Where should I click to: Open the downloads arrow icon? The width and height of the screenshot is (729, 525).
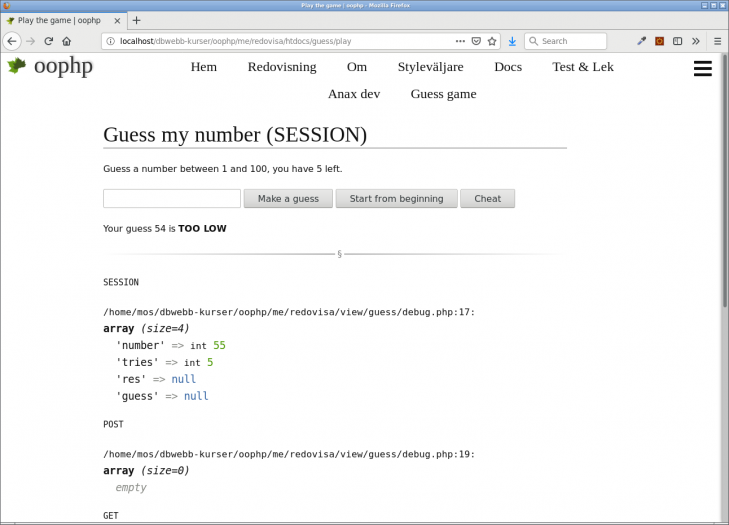pyautogui.click(x=512, y=41)
